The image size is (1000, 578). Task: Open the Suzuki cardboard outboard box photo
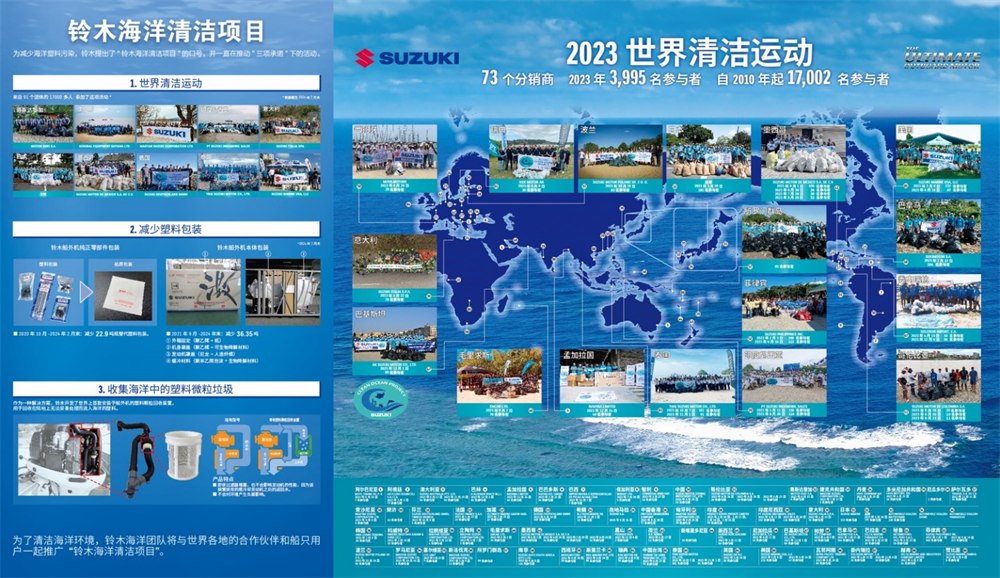pos(203,292)
